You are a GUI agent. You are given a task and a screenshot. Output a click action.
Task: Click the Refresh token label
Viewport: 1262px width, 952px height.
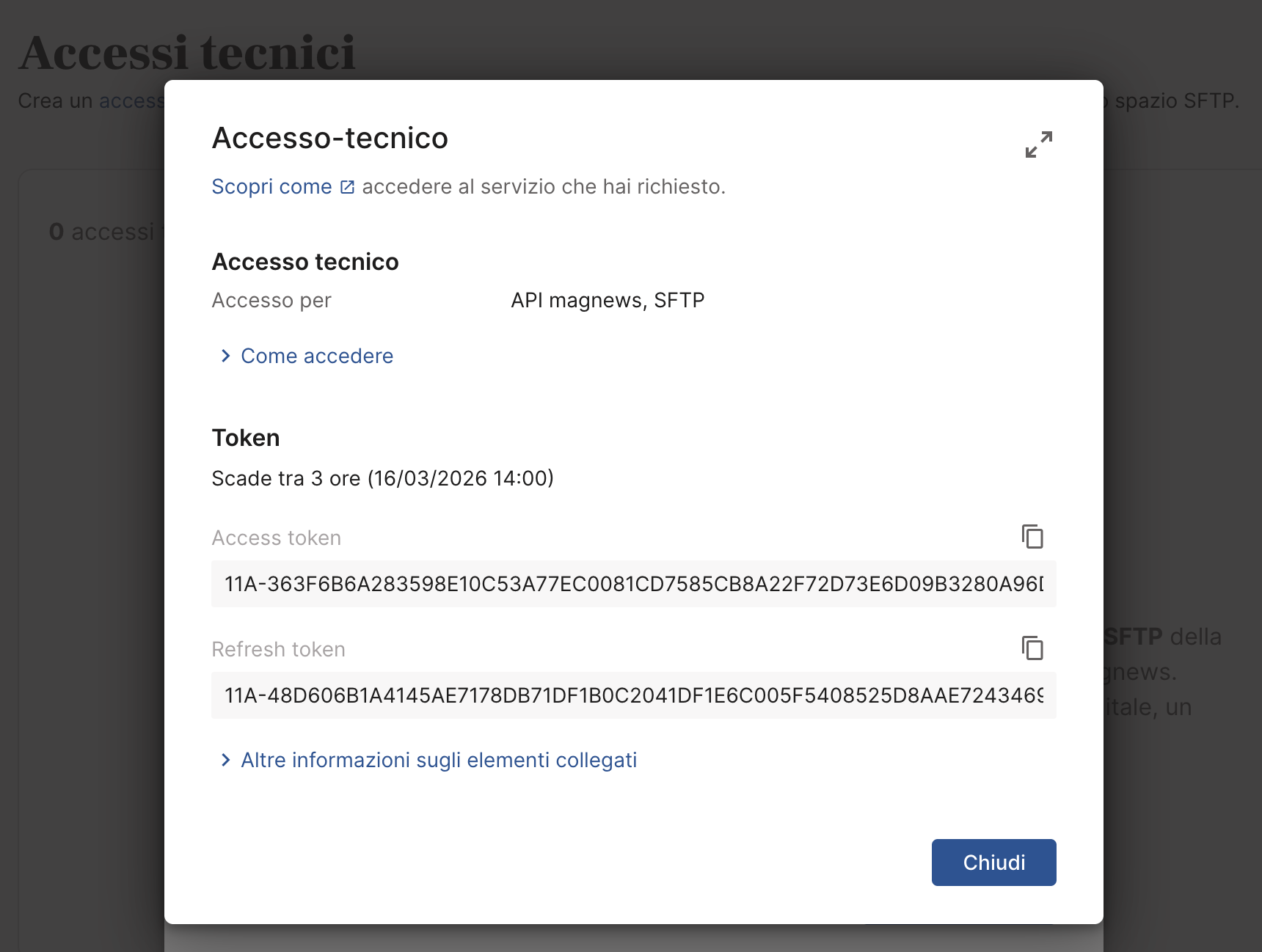pos(278,650)
